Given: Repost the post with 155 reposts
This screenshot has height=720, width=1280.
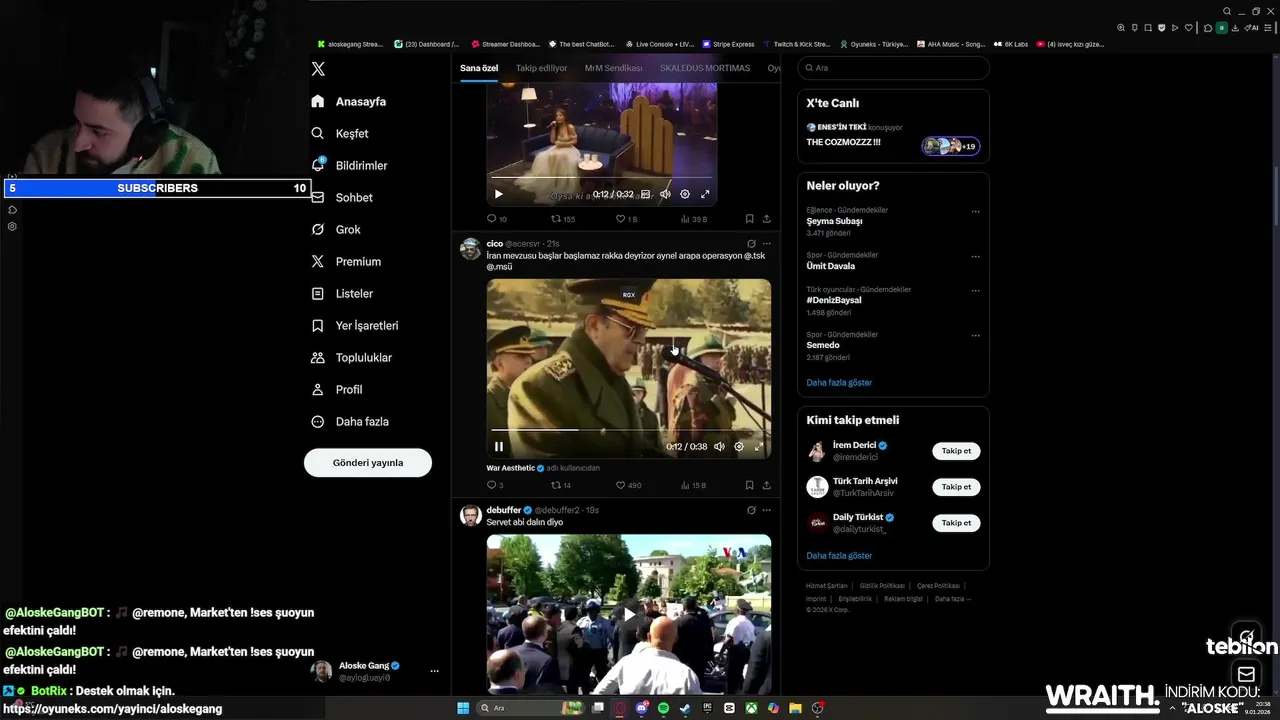Looking at the screenshot, I should point(563,218).
